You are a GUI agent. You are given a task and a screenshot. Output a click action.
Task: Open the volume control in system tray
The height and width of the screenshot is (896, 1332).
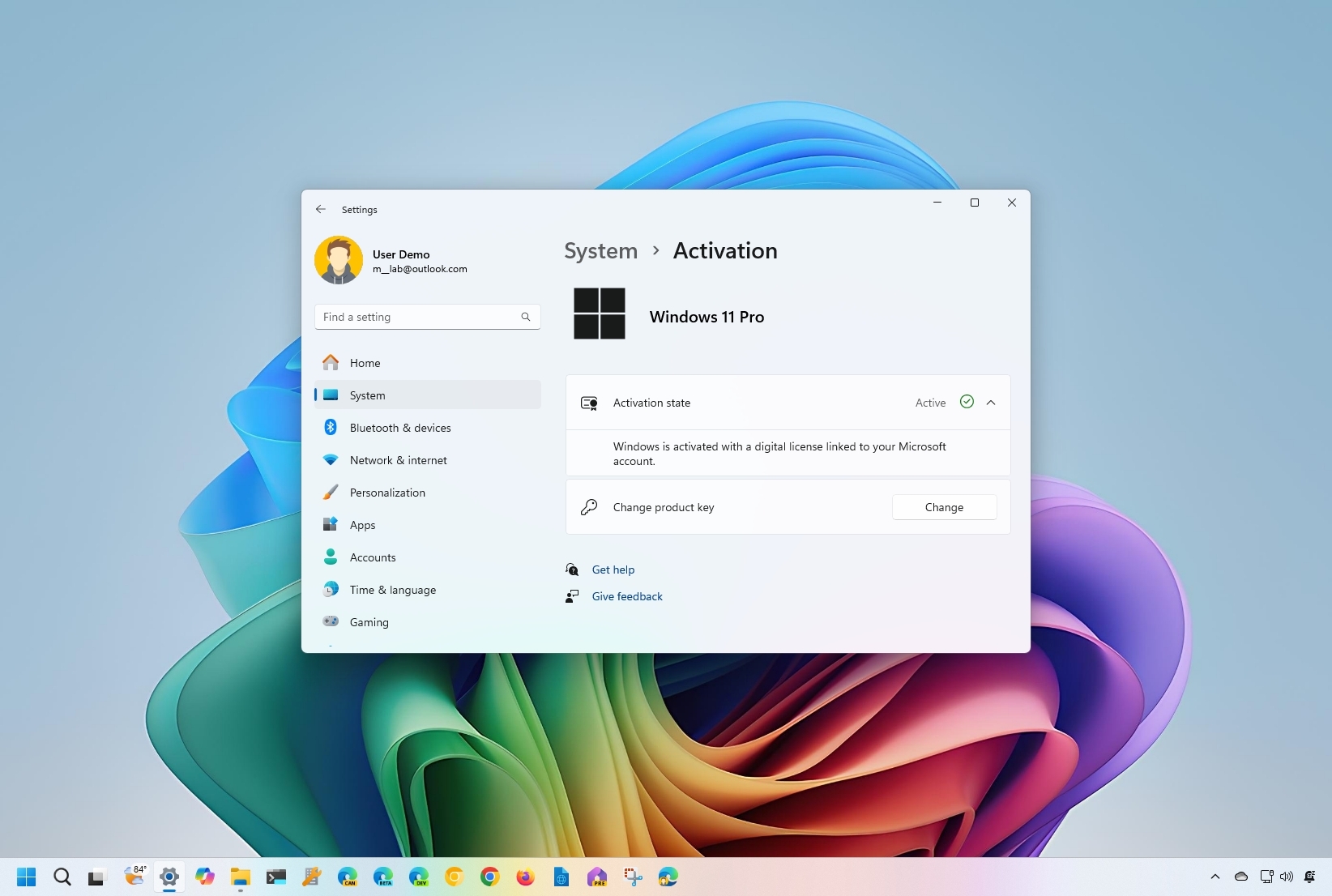tap(1287, 877)
